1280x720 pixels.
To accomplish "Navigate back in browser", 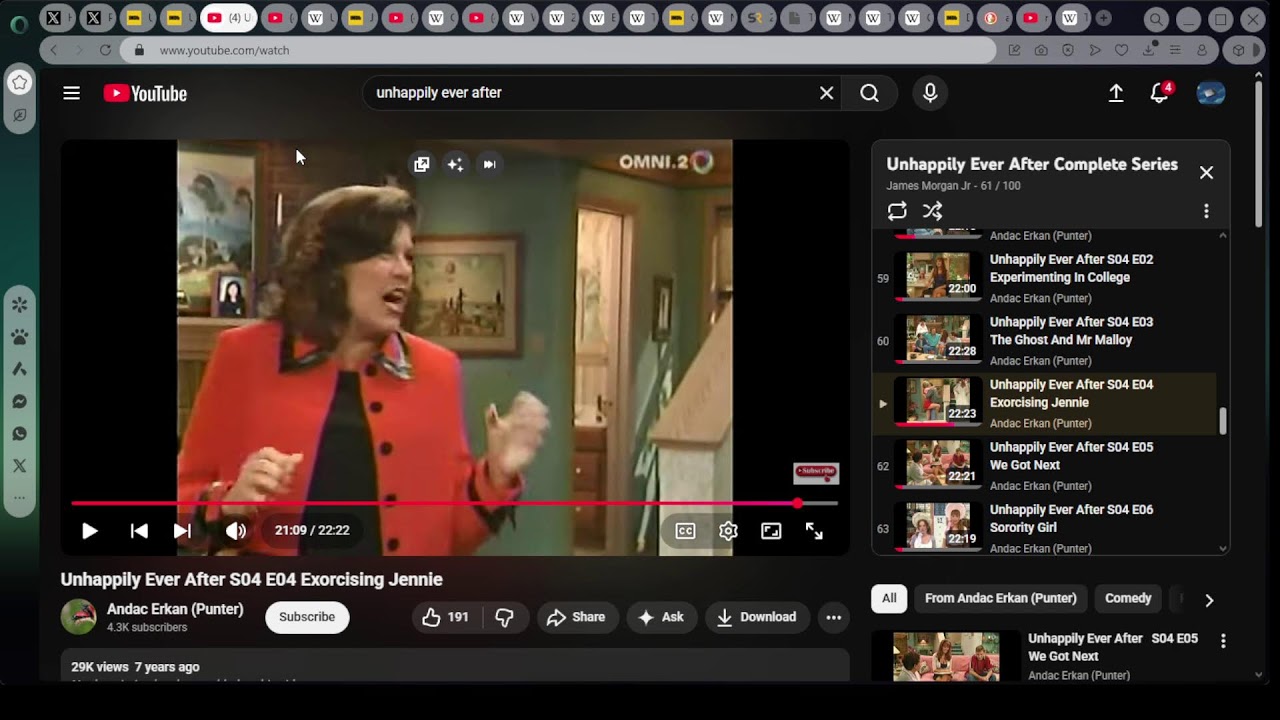I will (54, 50).
